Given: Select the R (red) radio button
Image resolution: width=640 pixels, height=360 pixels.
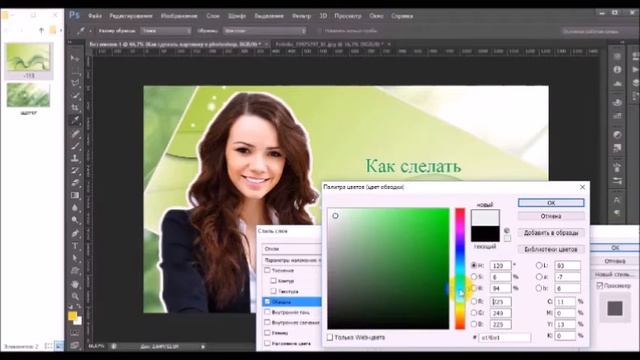Looking at the screenshot, I should tap(474, 301).
